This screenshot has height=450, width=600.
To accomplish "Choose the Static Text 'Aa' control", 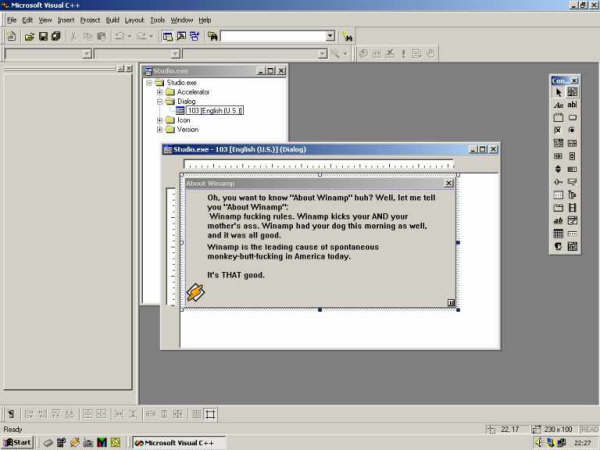I will [558, 105].
